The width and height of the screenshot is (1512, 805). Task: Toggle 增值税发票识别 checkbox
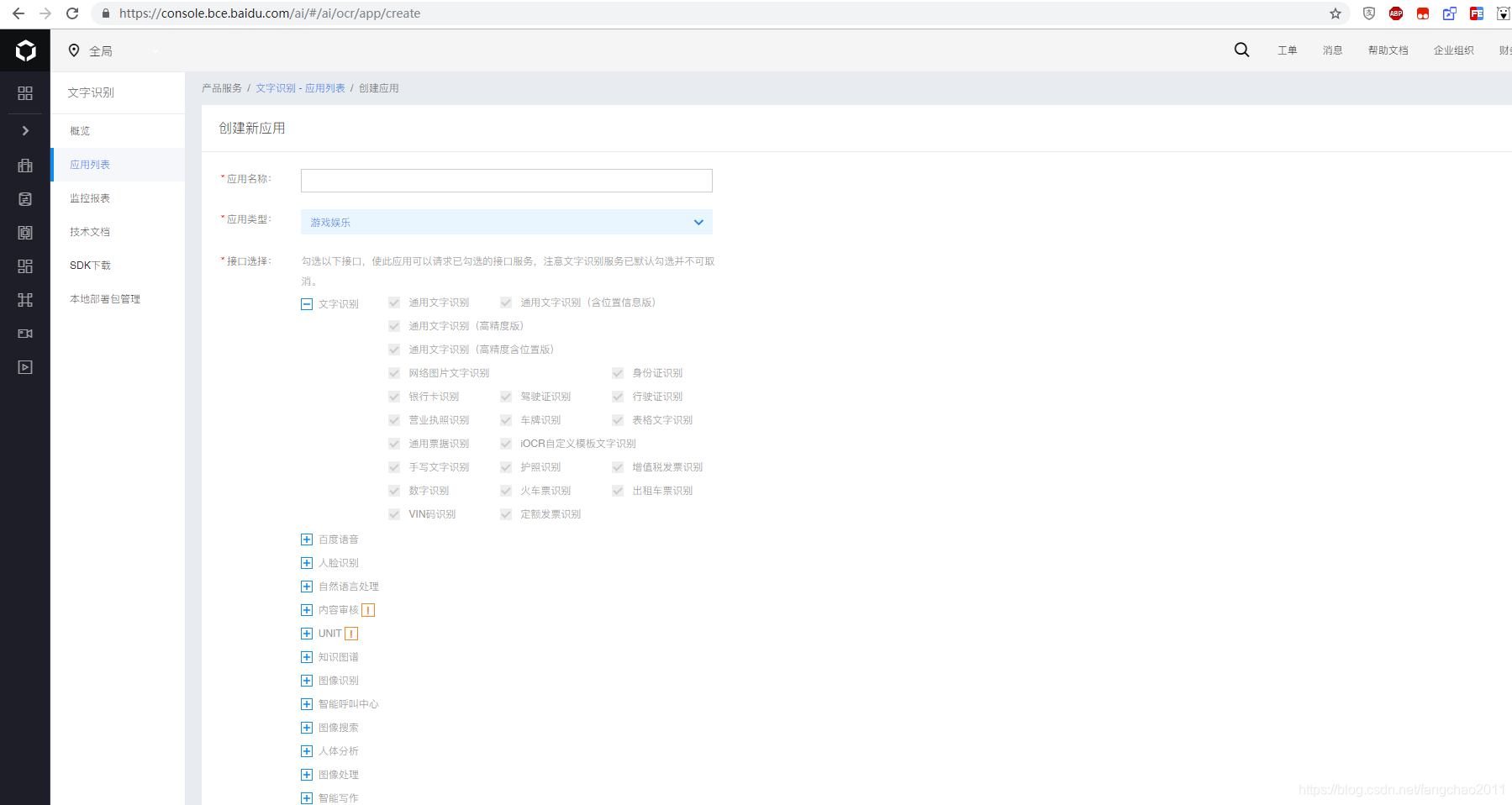[x=618, y=467]
